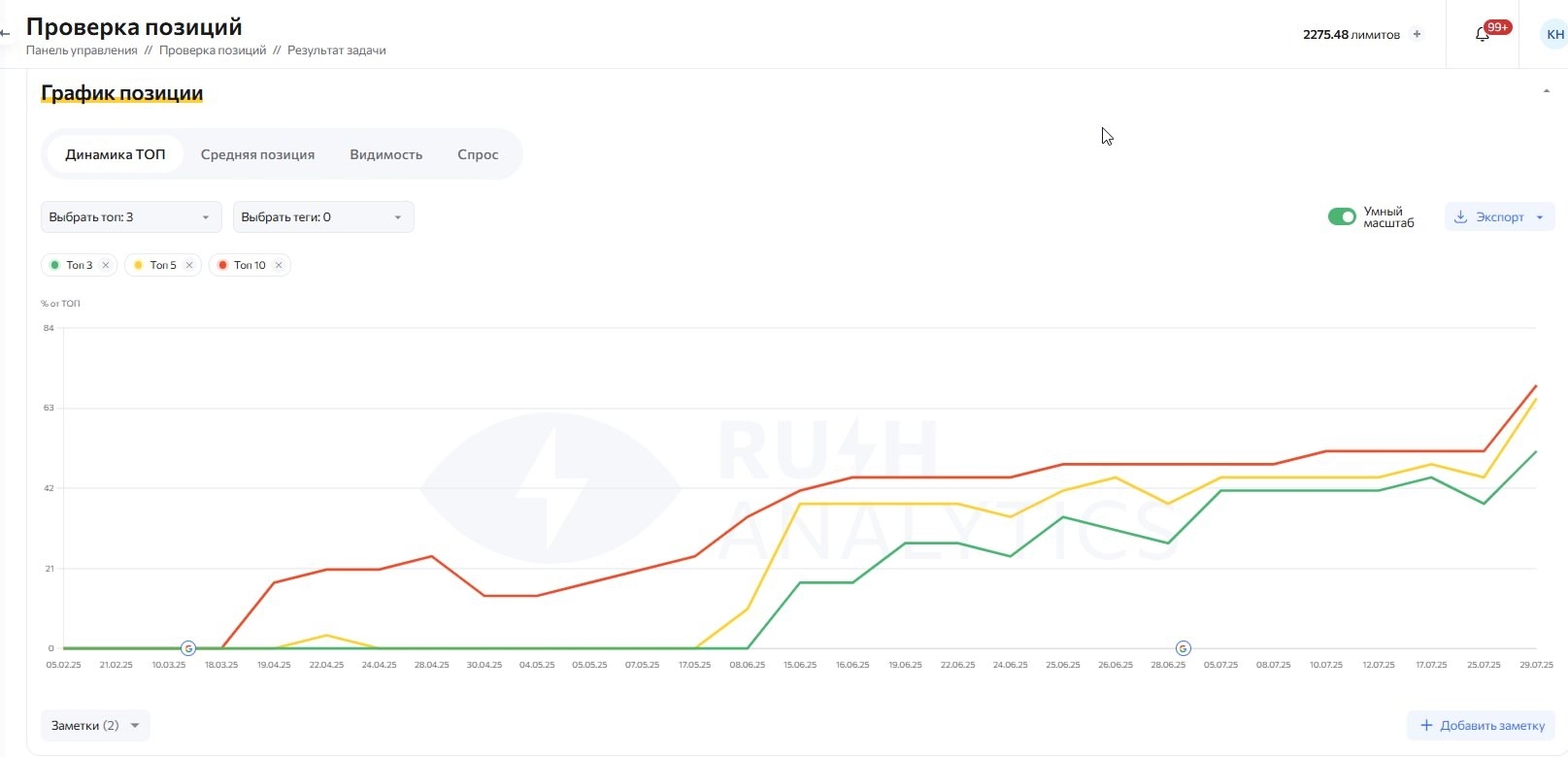Click the Результат задачи breadcrumb
1568x757 pixels.
[x=337, y=50]
